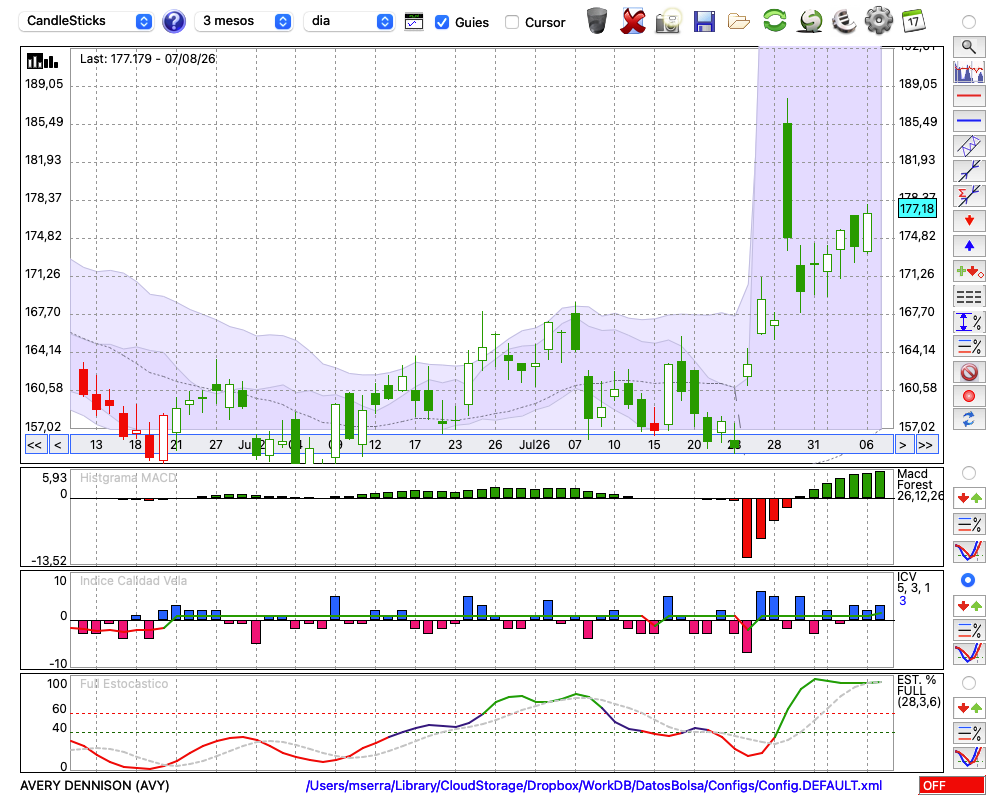Viewport: 1000px width, 800px height.
Task: Click the blue help question mark
Action: tap(173, 22)
